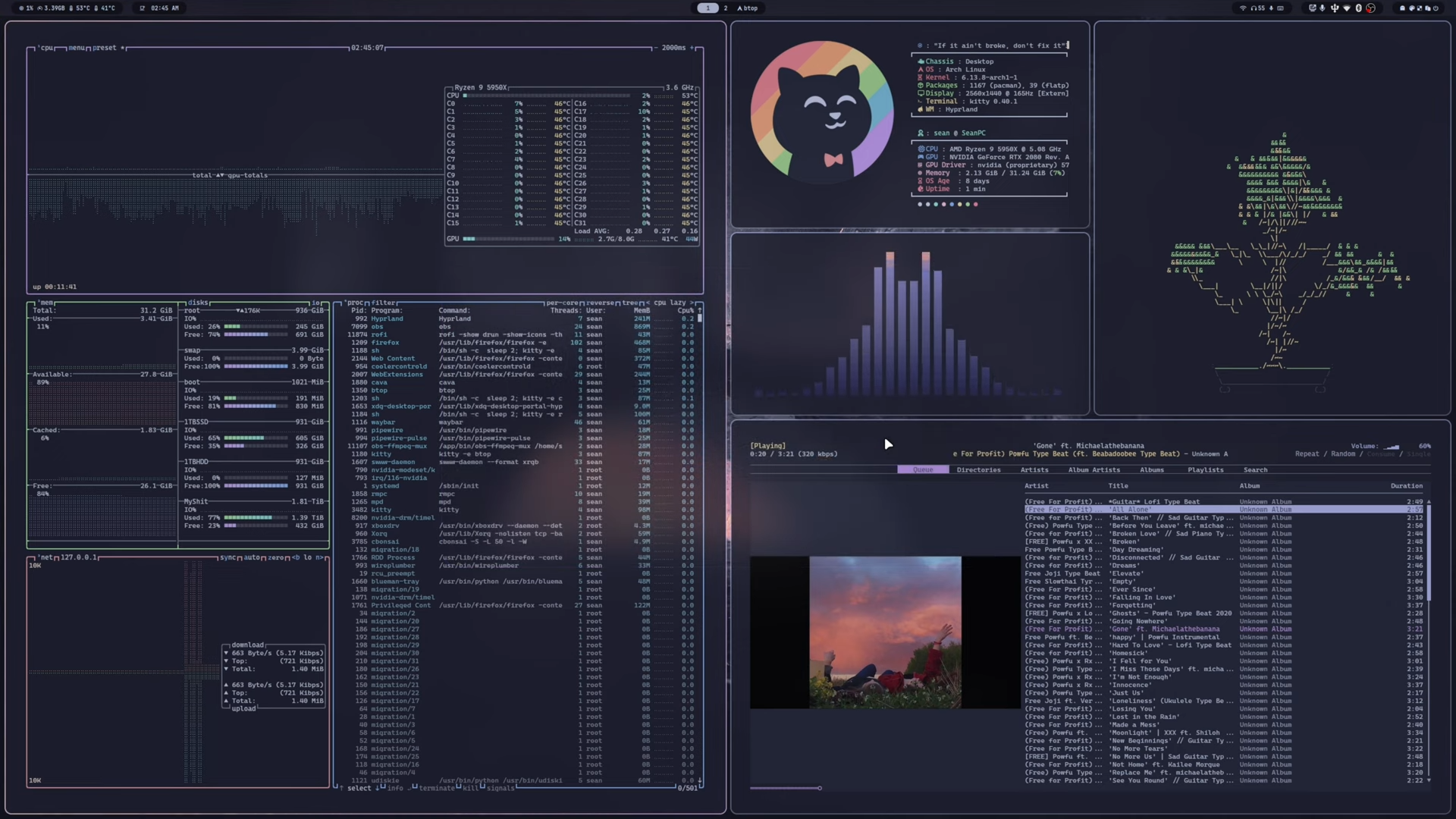The height and width of the screenshot is (819, 1456).
Task: Open the btop preset selector
Action: [105, 48]
